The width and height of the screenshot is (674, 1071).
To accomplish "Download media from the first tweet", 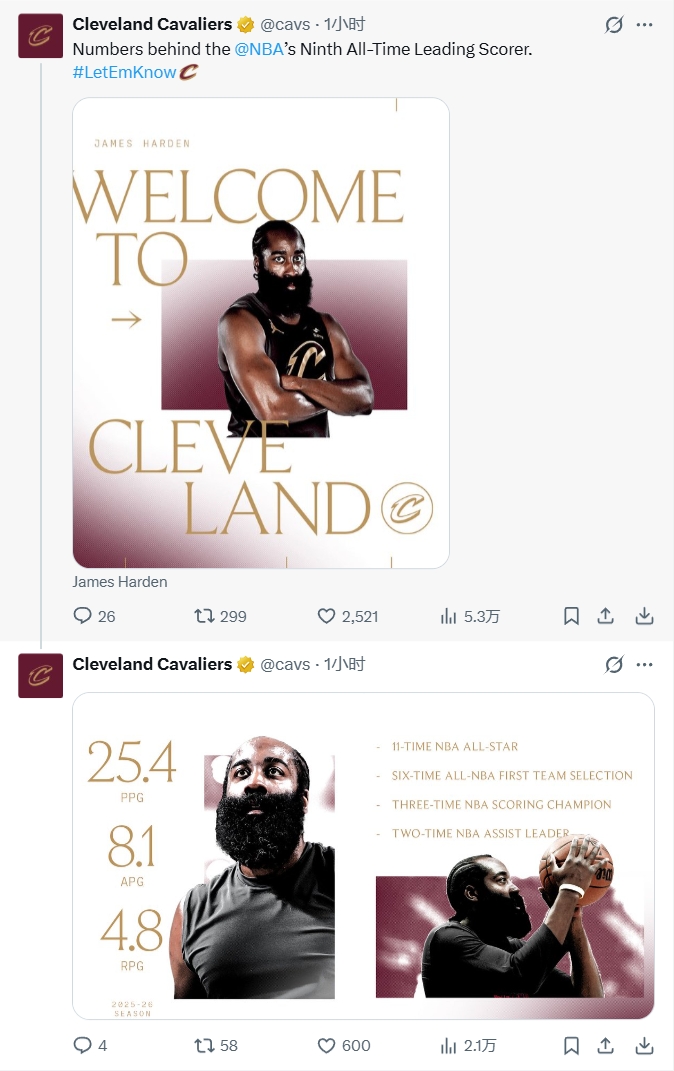I will pyautogui.click(x=644, y=616).
